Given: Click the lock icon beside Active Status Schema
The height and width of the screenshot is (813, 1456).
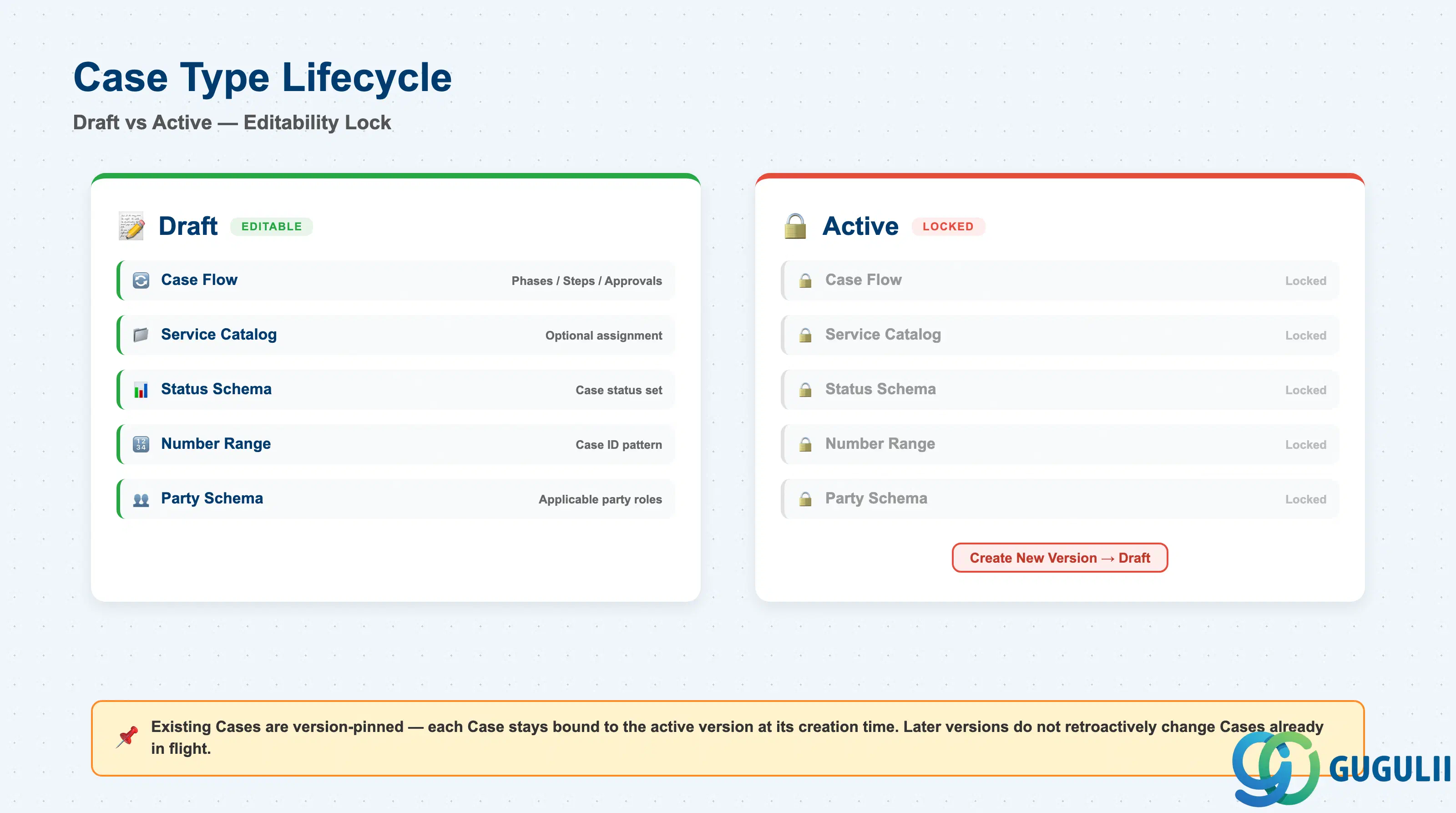Looking at the screenshot, I should point(805,390).
